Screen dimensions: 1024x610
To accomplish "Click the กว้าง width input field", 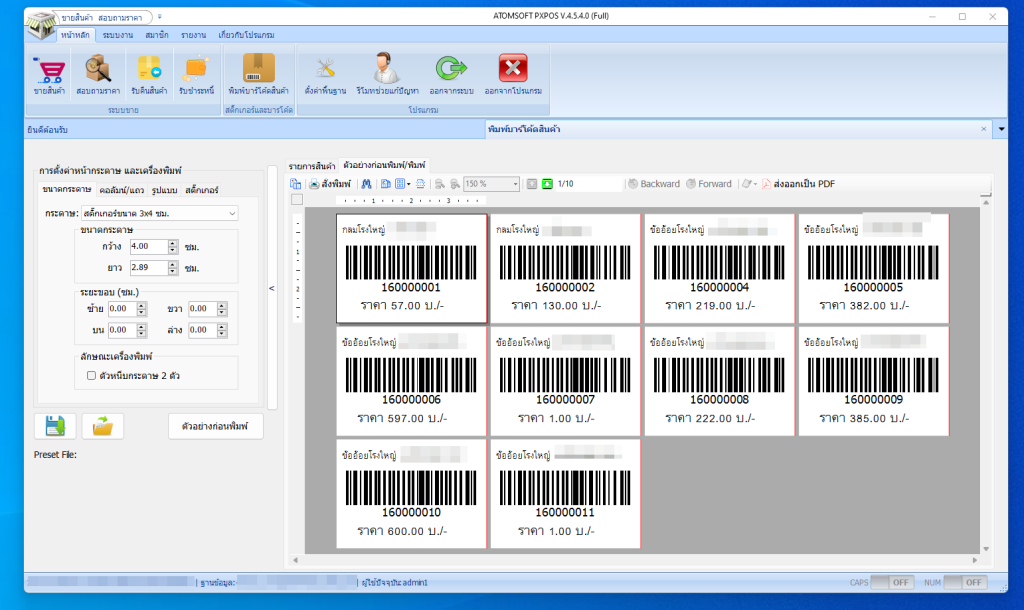I will point(147,246).
